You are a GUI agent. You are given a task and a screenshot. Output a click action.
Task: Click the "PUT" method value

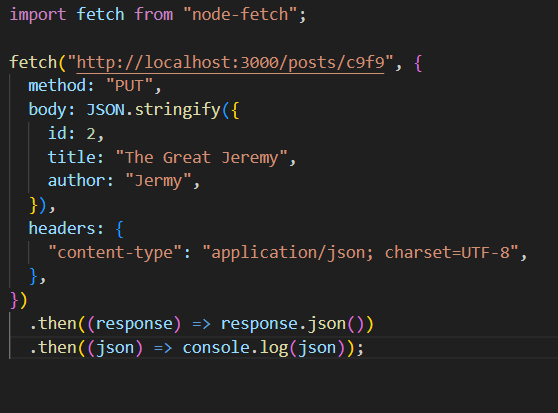(x=130, y=86)
